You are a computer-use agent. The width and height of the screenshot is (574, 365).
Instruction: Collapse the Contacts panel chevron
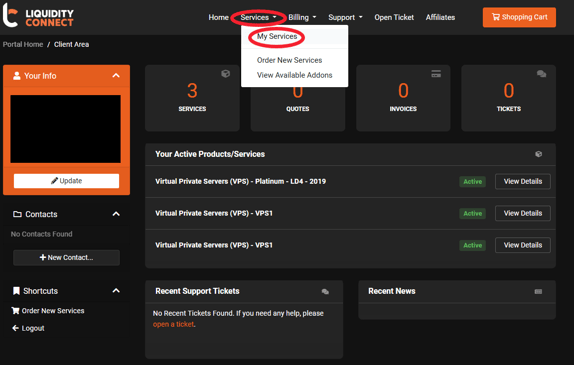coord(116,214)
